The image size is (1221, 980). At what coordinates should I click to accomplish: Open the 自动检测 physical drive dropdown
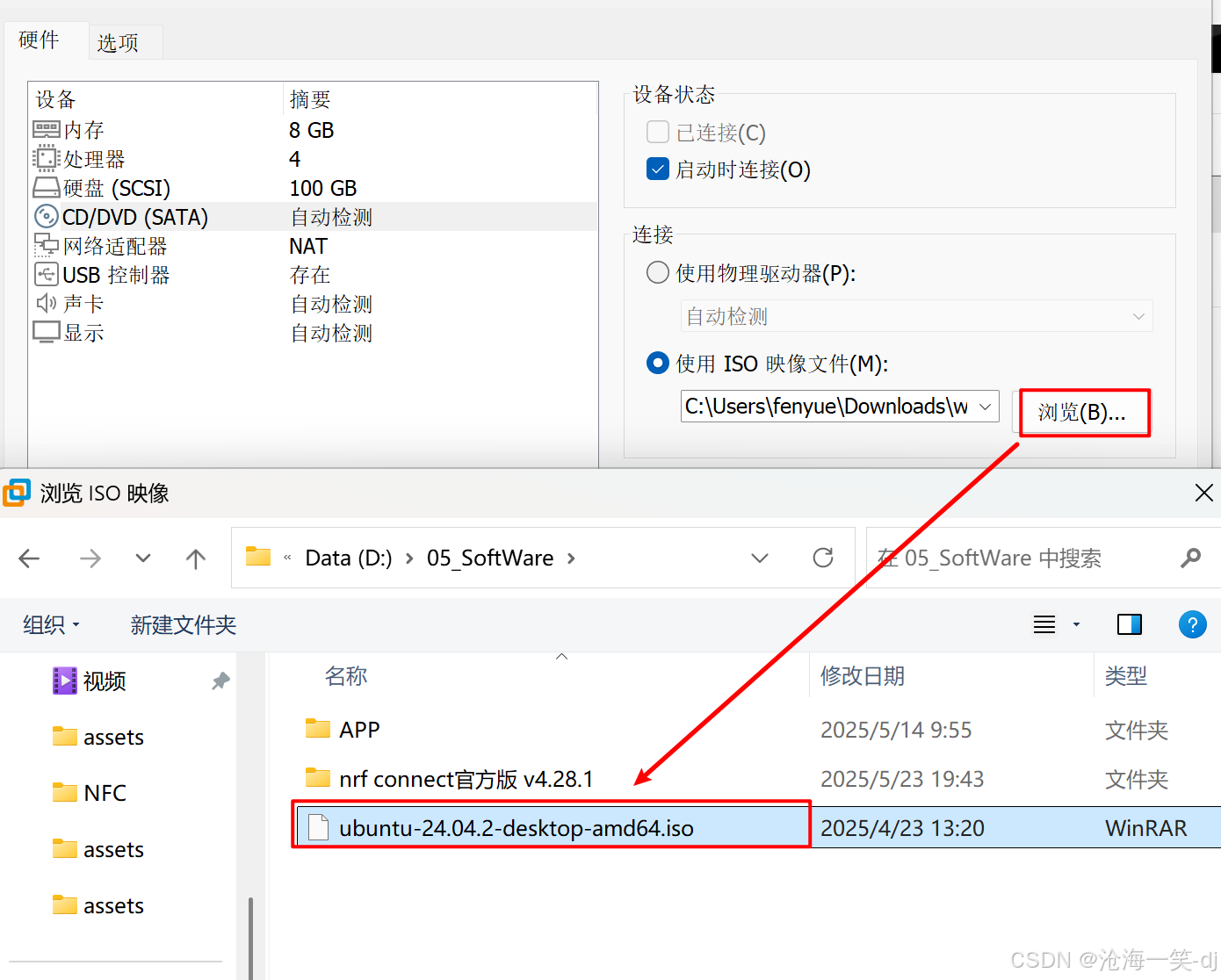tap(916, 316)
